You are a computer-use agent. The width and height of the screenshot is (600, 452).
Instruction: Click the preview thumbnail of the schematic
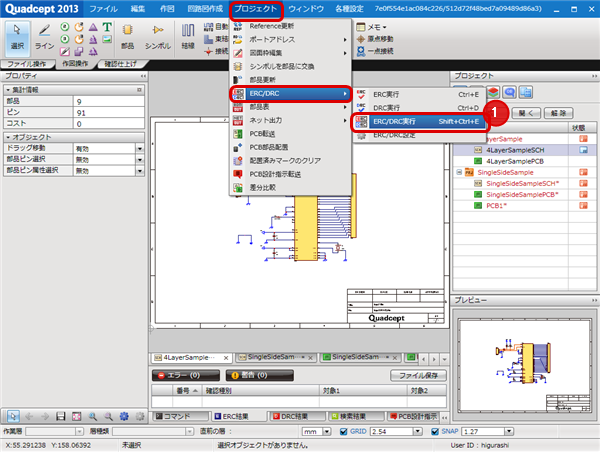click(525, 366)
